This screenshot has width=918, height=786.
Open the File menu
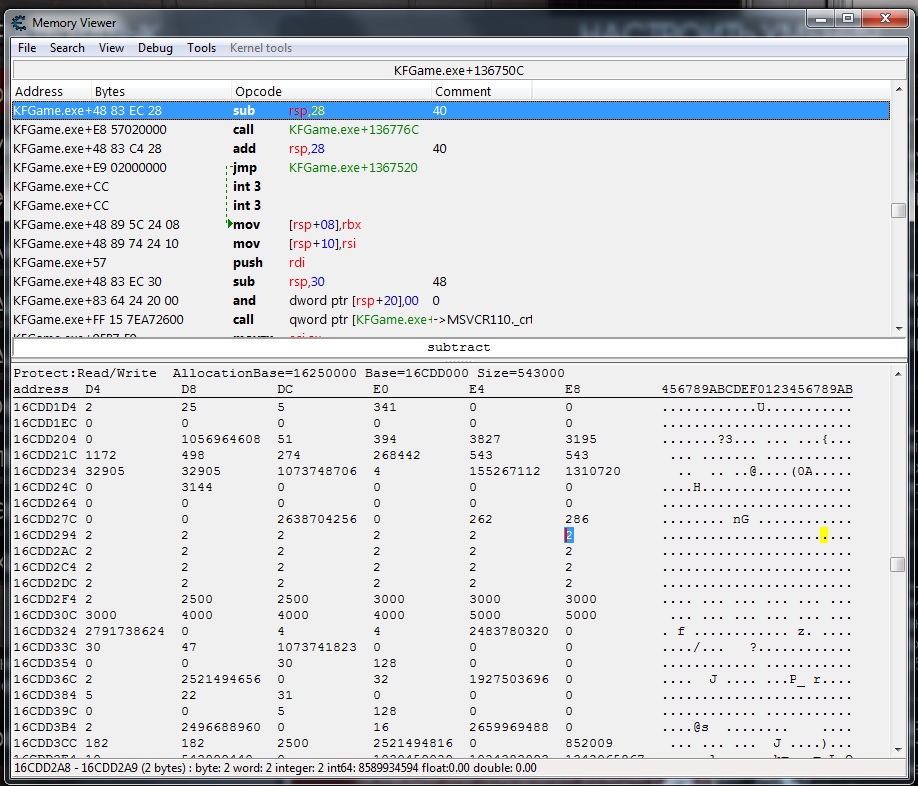coord(27,48)
